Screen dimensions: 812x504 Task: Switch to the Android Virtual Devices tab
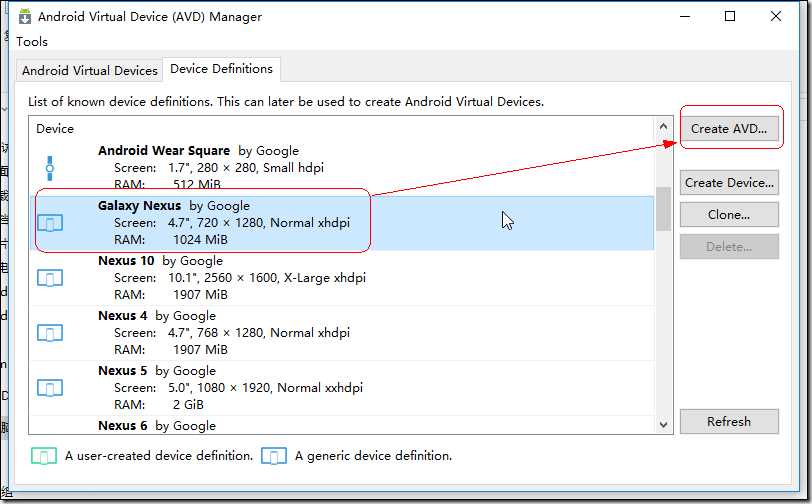coord(90,70)
